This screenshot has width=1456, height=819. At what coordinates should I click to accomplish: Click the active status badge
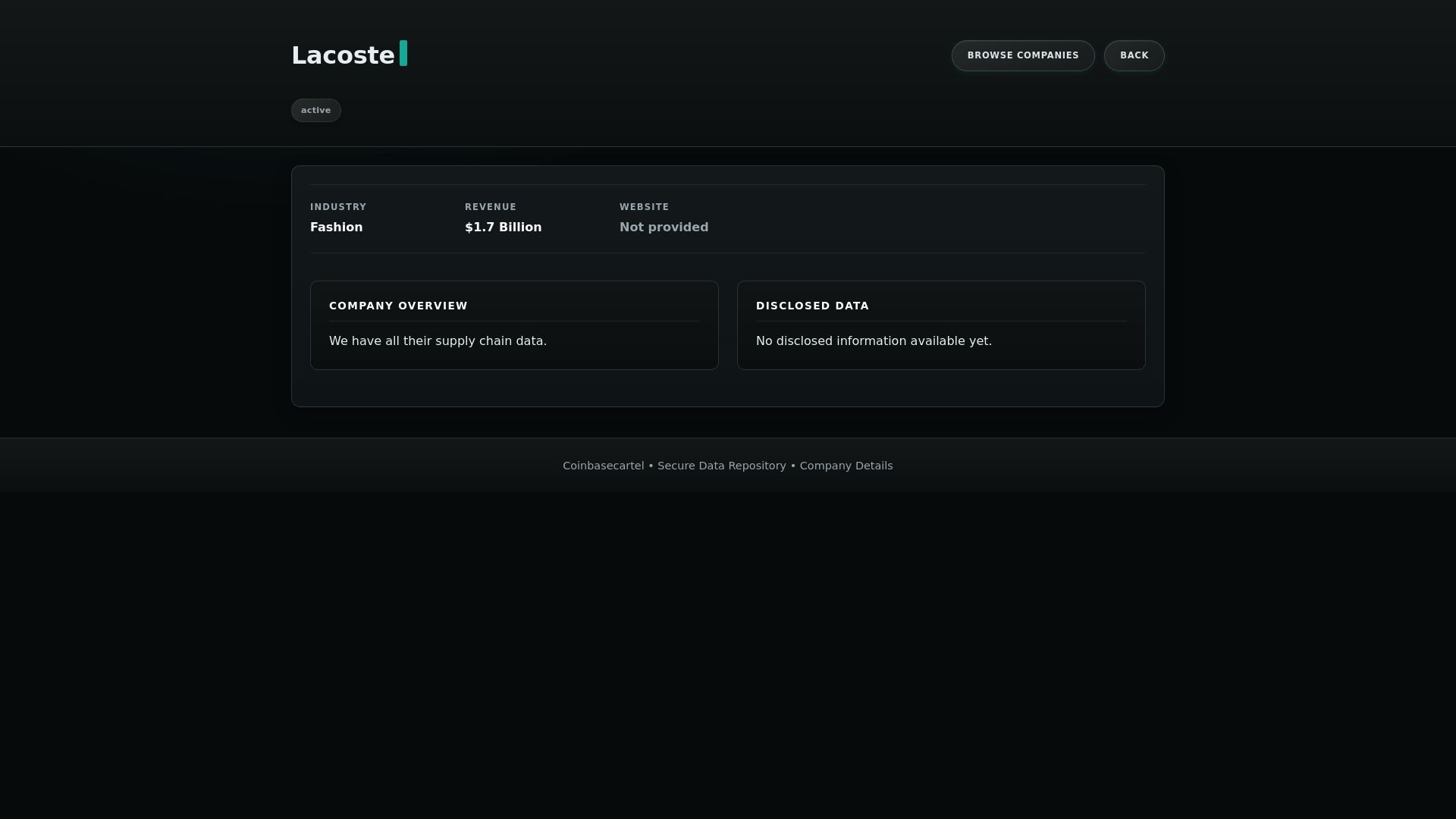point(315,110)
